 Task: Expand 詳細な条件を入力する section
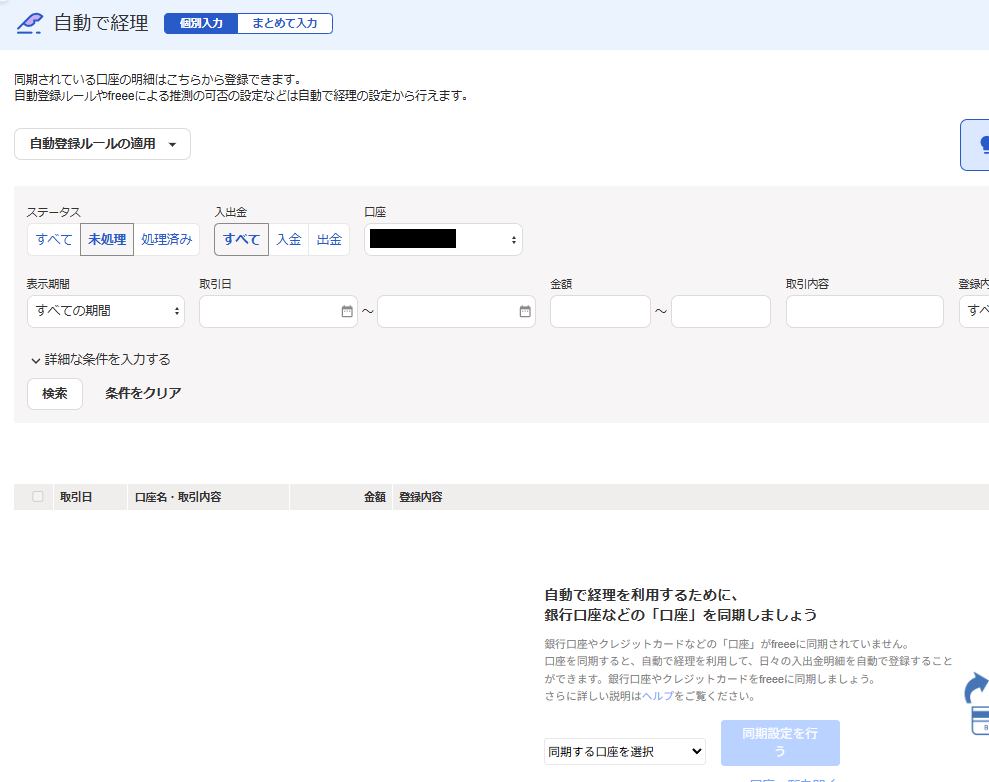100,359
